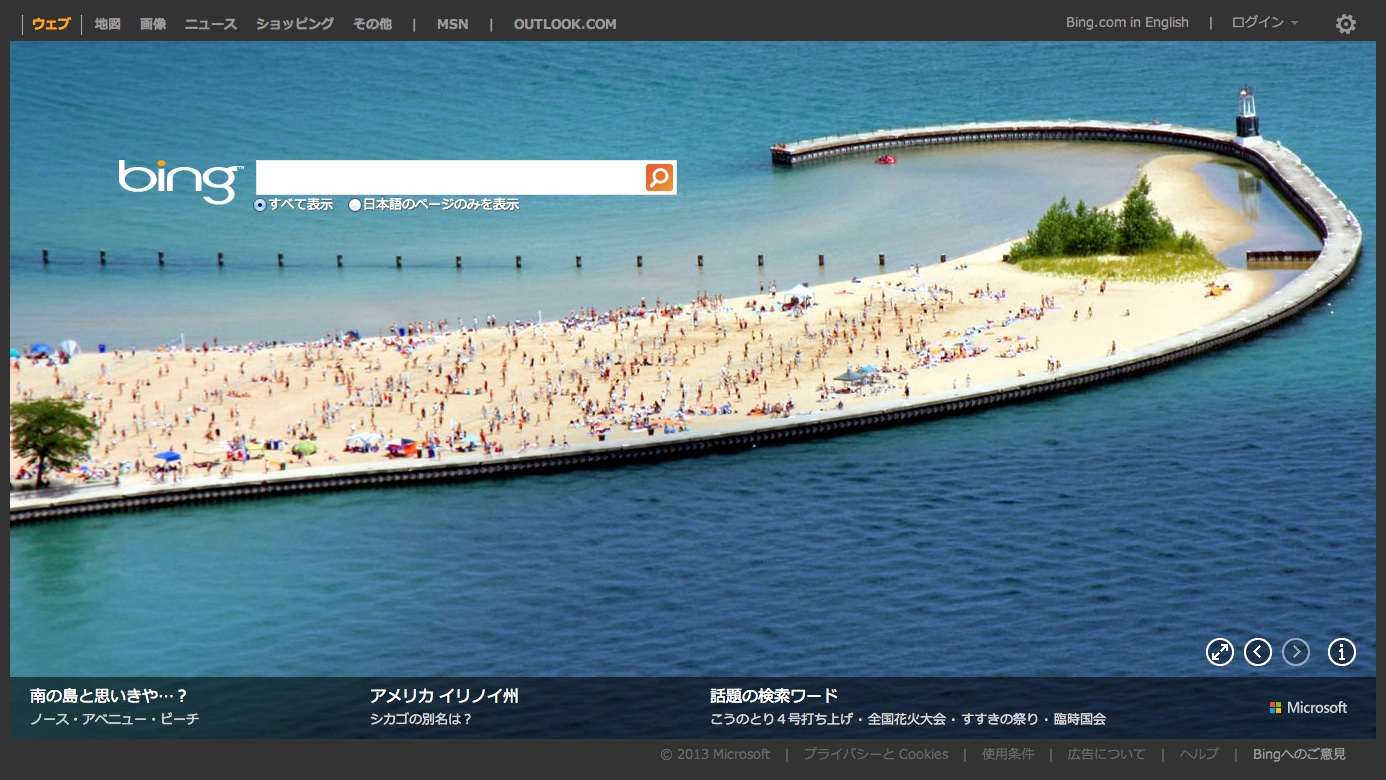The height and width of the screenshot is (780, 1386).
Task: Expand the ログイン dropdown
Action: click(x=1264, y=23)
